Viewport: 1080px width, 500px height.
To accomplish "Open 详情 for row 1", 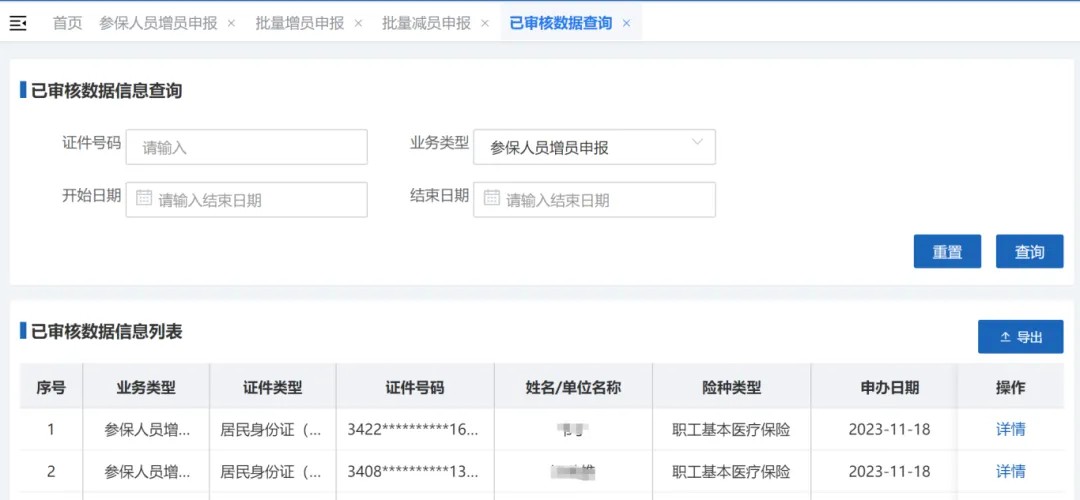I will point(1010,429).
